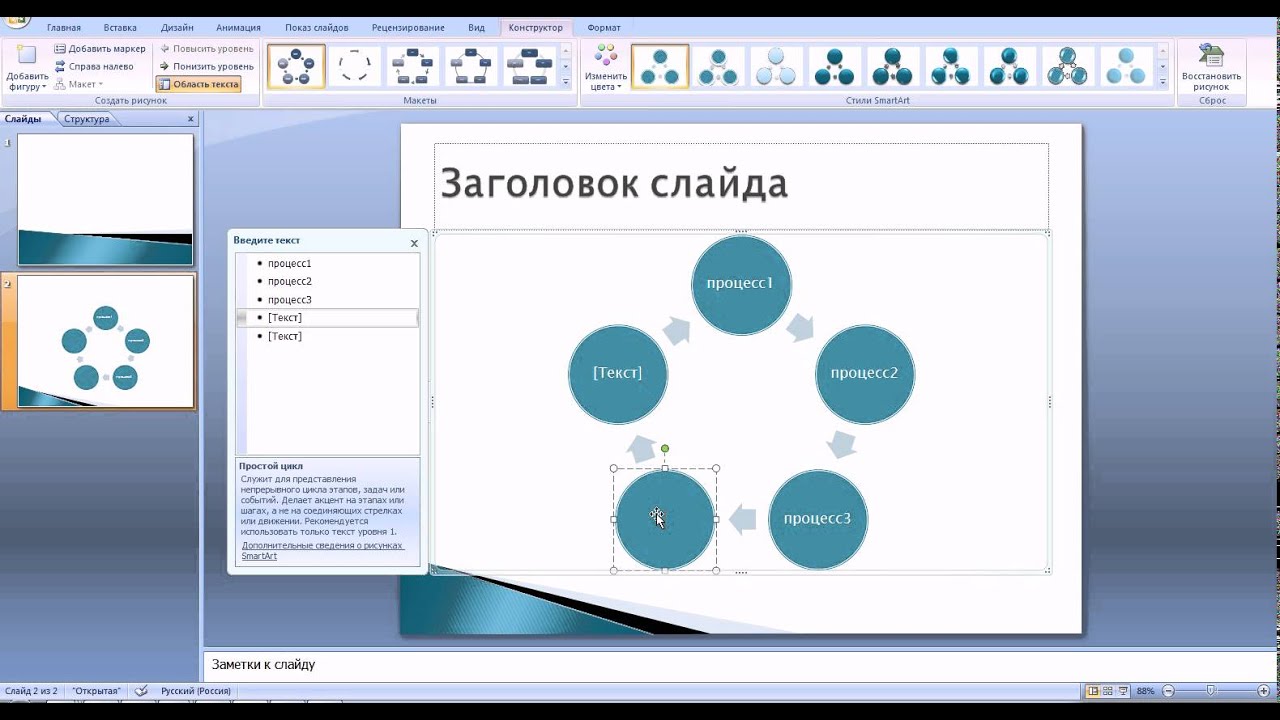Click the Заголовок слайда title placeholder
The image size is (1280, 720).
coord(741,187)
